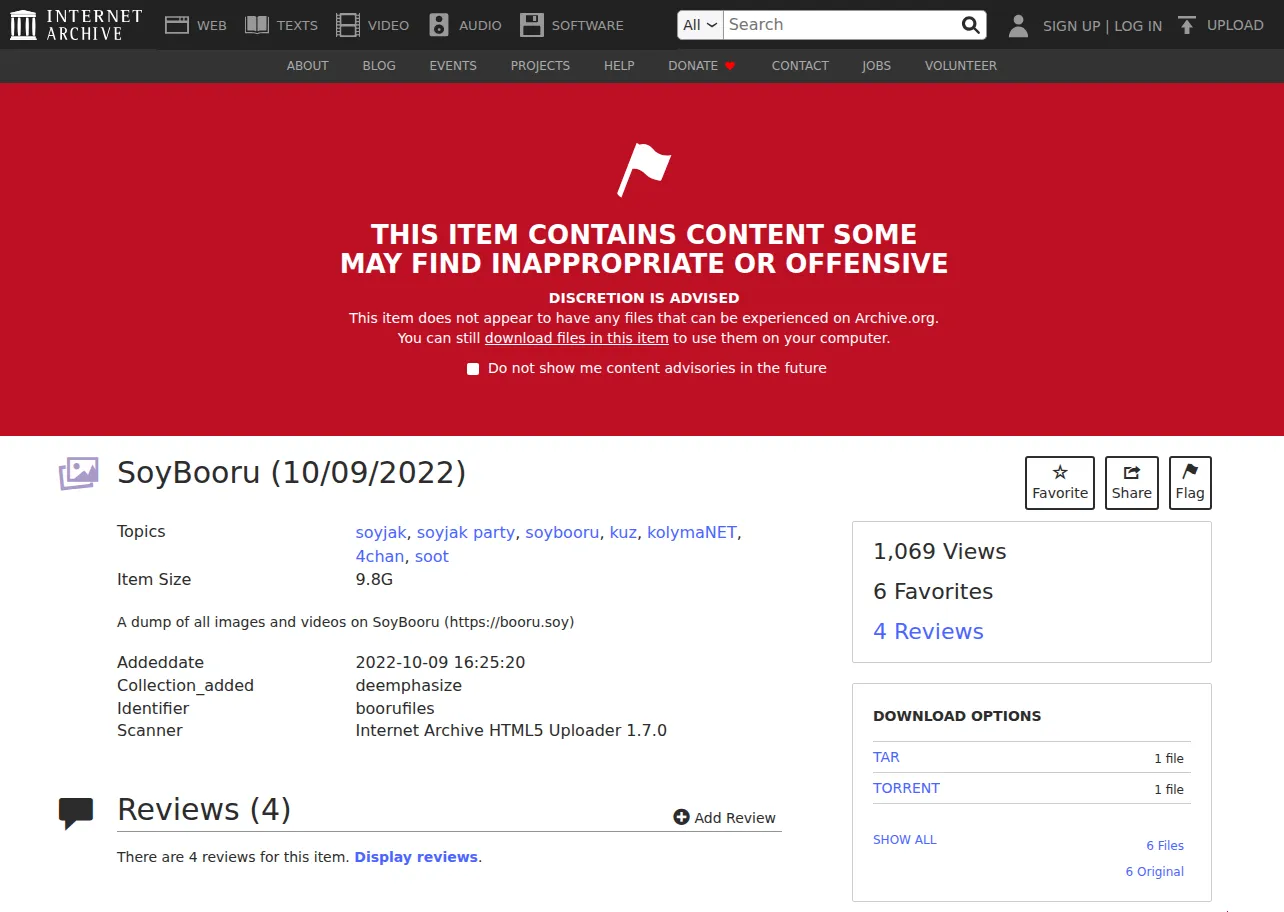Open the About menu item
This screenshot has width=1284, height=912.
coord(308,66)
